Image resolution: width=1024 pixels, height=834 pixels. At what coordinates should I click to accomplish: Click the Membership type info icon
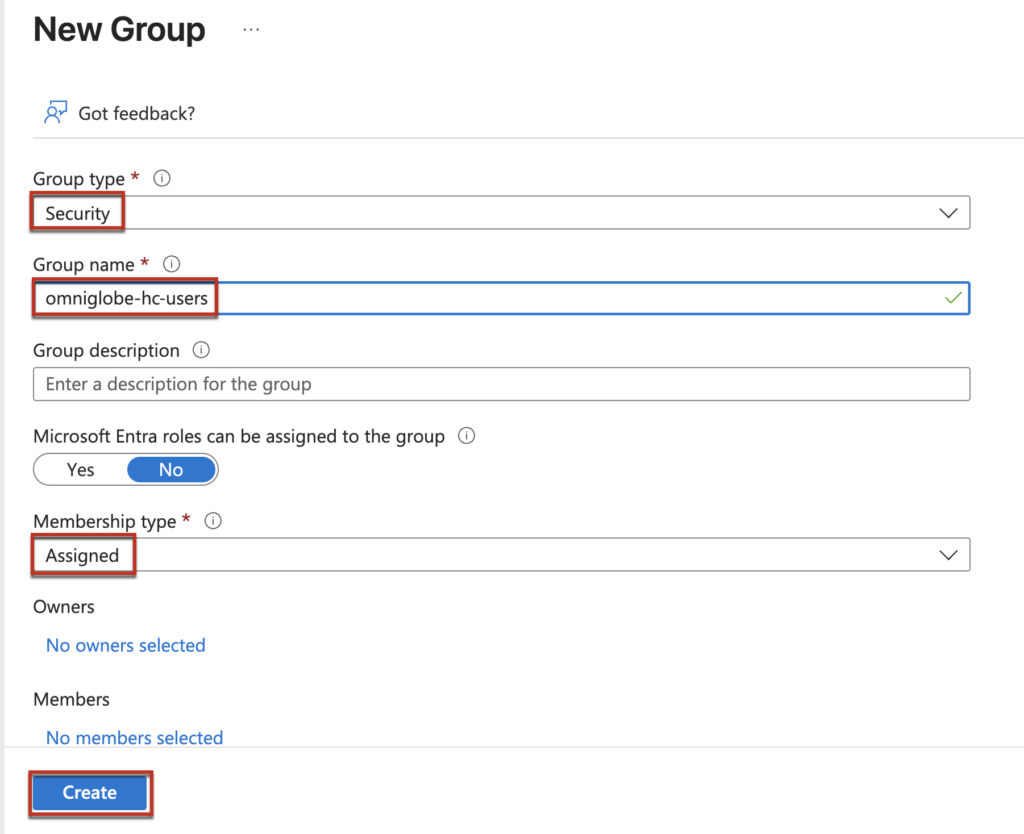tap(213, 522)
